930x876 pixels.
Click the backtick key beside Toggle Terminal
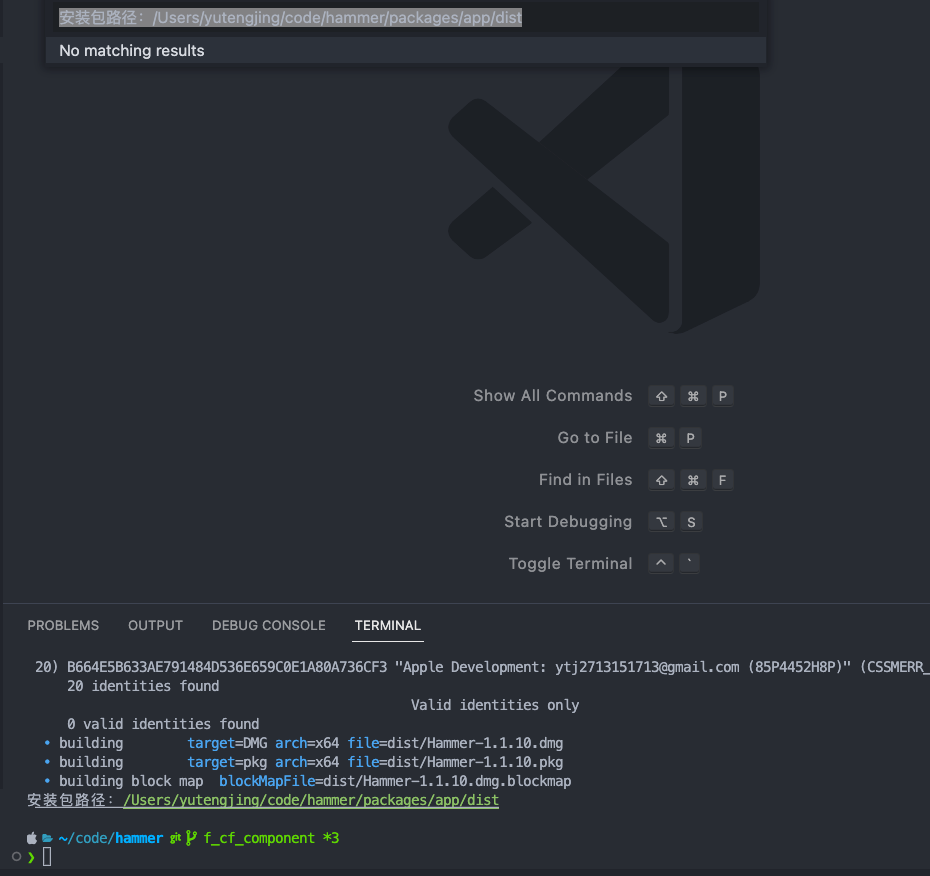pos(689,563)
